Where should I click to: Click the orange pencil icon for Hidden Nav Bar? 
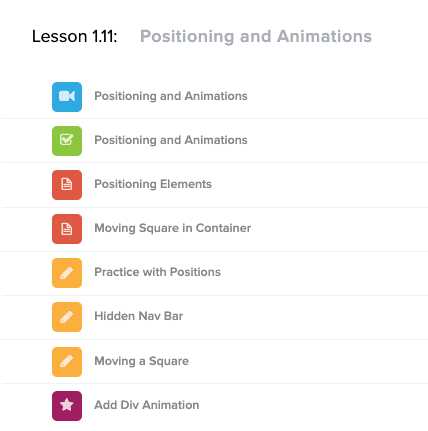pos(67,317)
